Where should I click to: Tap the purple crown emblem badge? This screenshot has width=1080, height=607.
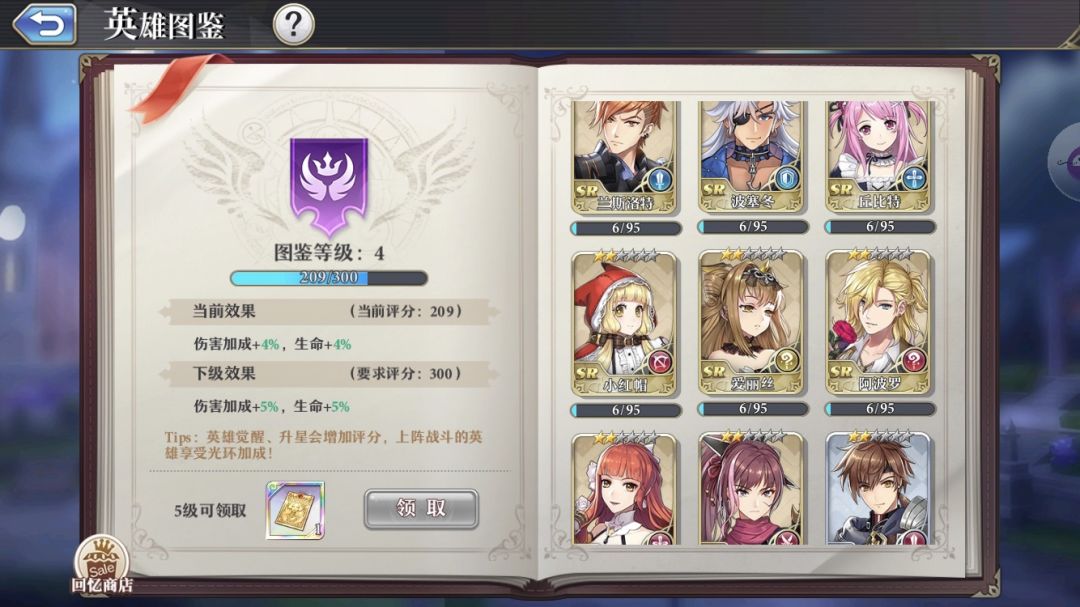pos(329,186)
